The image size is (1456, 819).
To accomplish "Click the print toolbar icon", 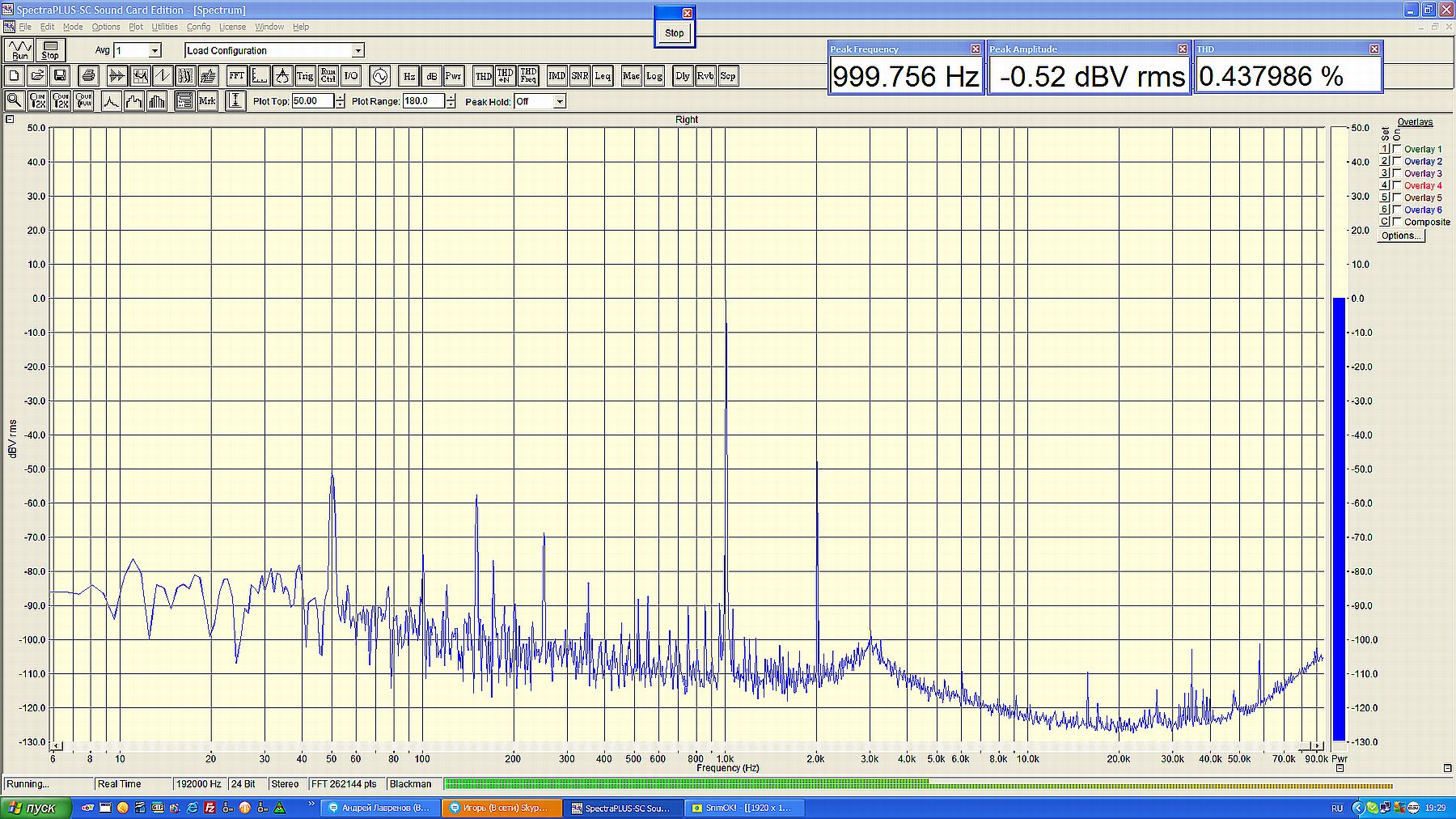I will coord(89,76).
